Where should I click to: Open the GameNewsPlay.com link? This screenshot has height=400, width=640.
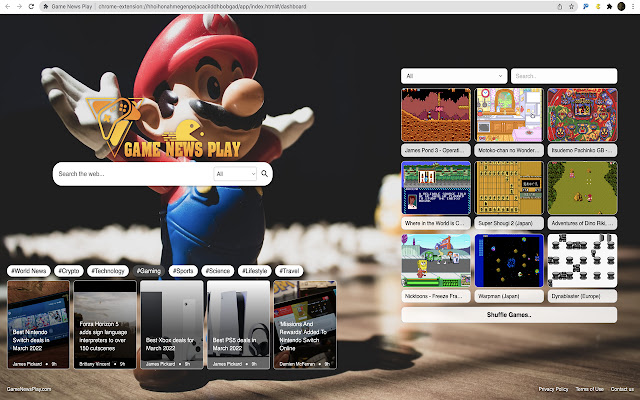29,389
